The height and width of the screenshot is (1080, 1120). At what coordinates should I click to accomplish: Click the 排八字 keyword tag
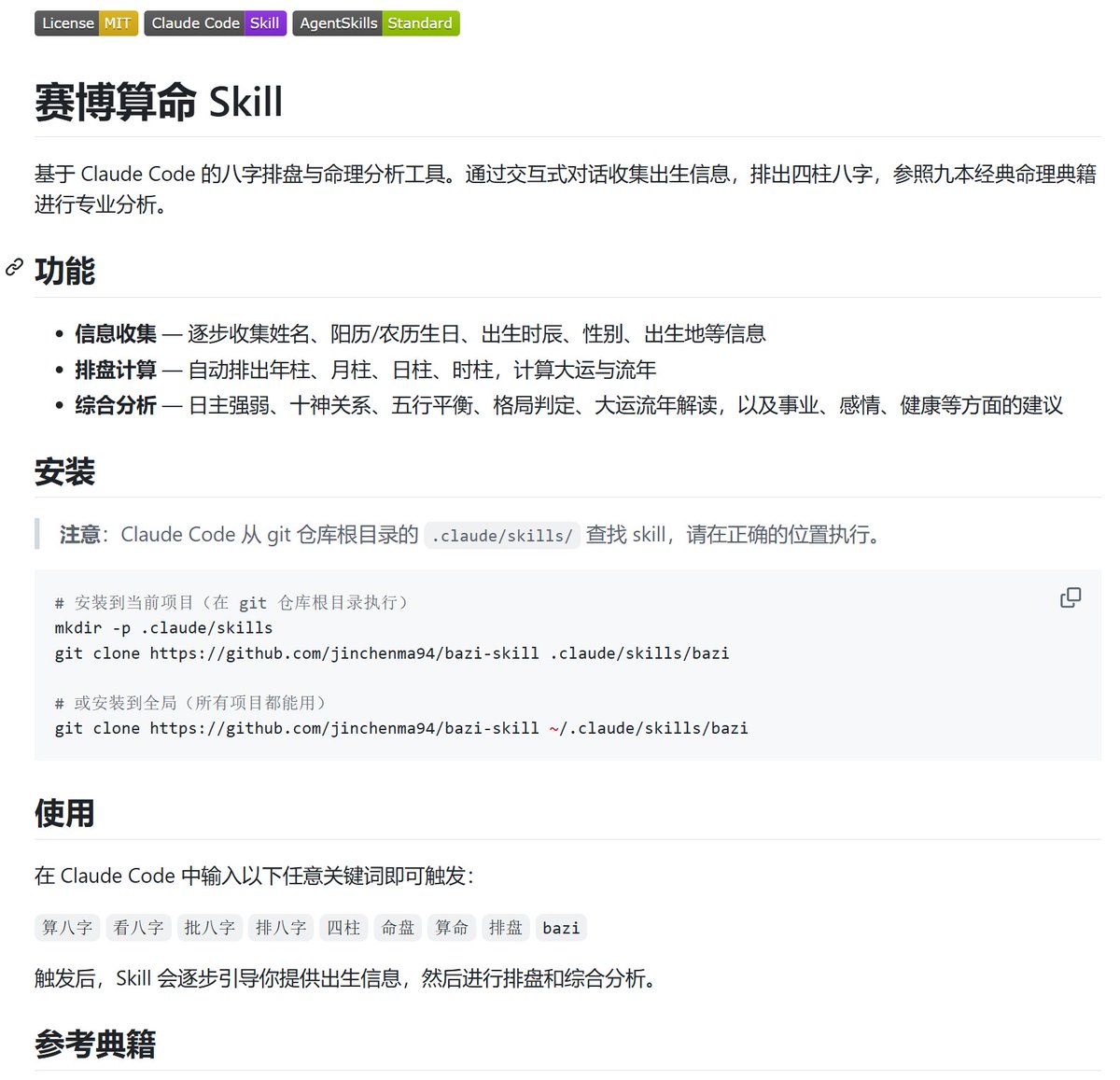pyautogui.click(x=281, y=928)
